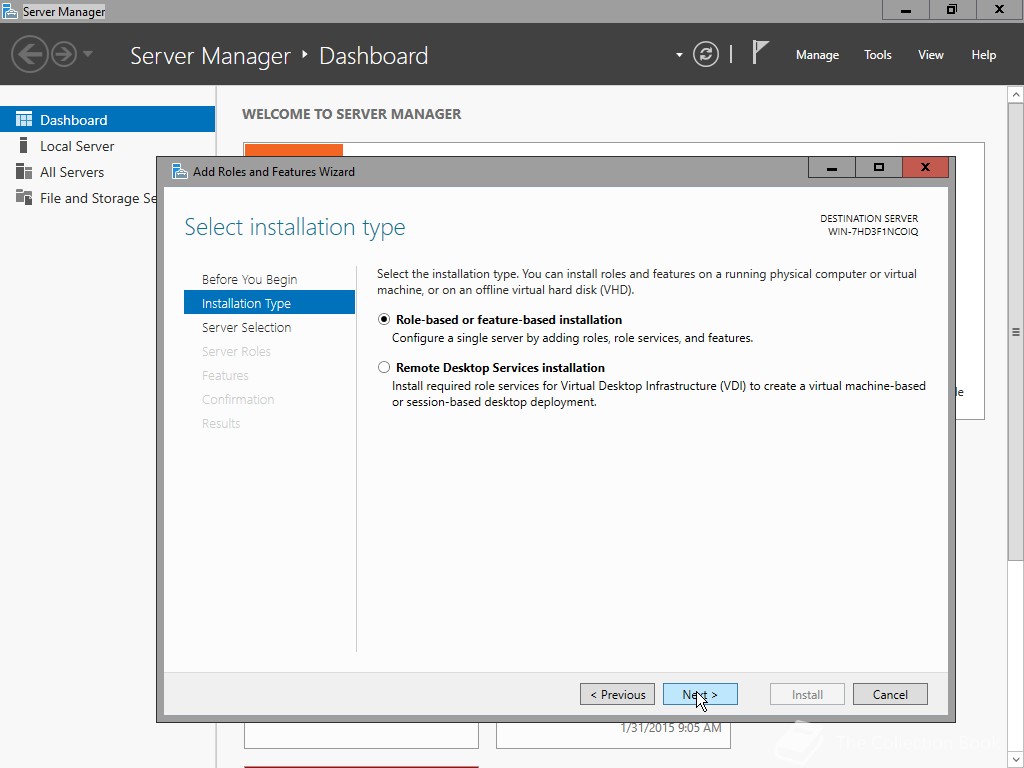This screenshot has width=1024, height=768.
Task: Click the File and Storage icon
Action: click(x=24, y=197)
